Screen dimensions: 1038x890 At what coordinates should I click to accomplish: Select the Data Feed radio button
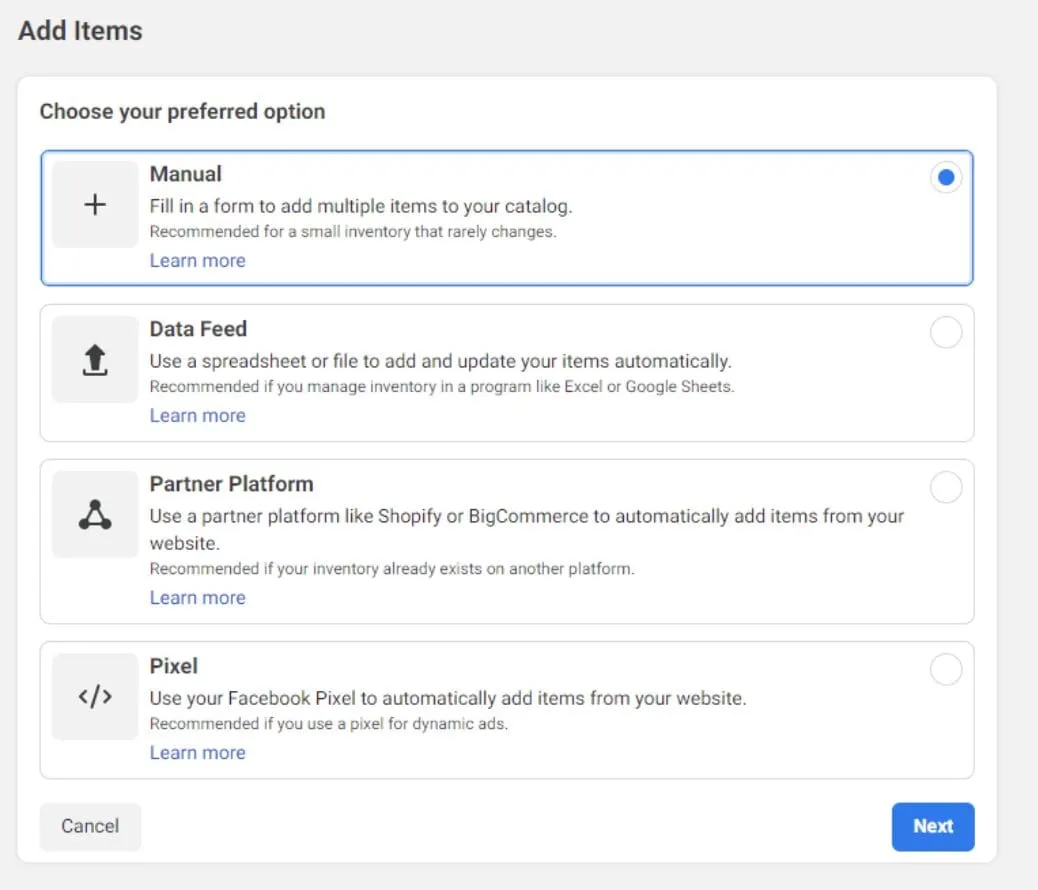(945, 332)
